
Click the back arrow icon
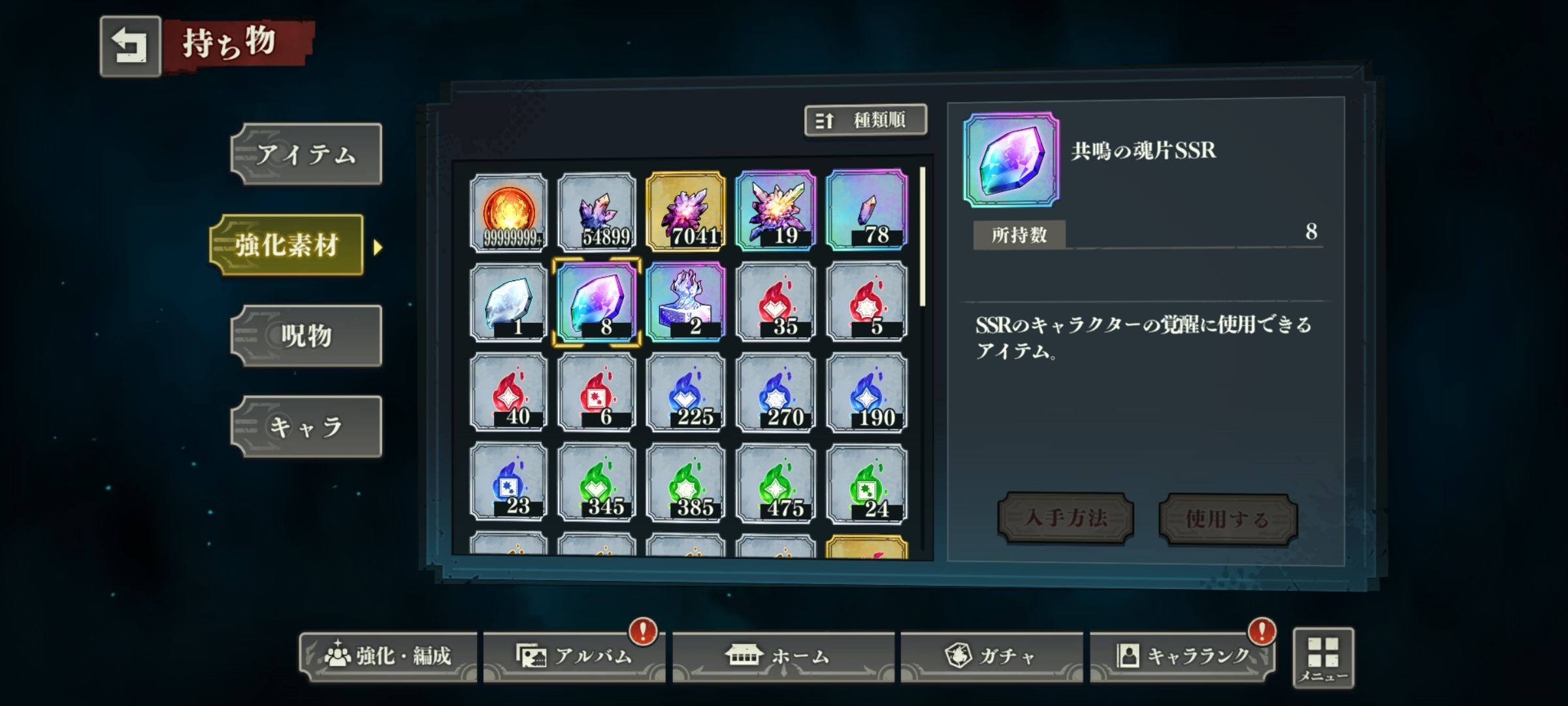[130, 46]
